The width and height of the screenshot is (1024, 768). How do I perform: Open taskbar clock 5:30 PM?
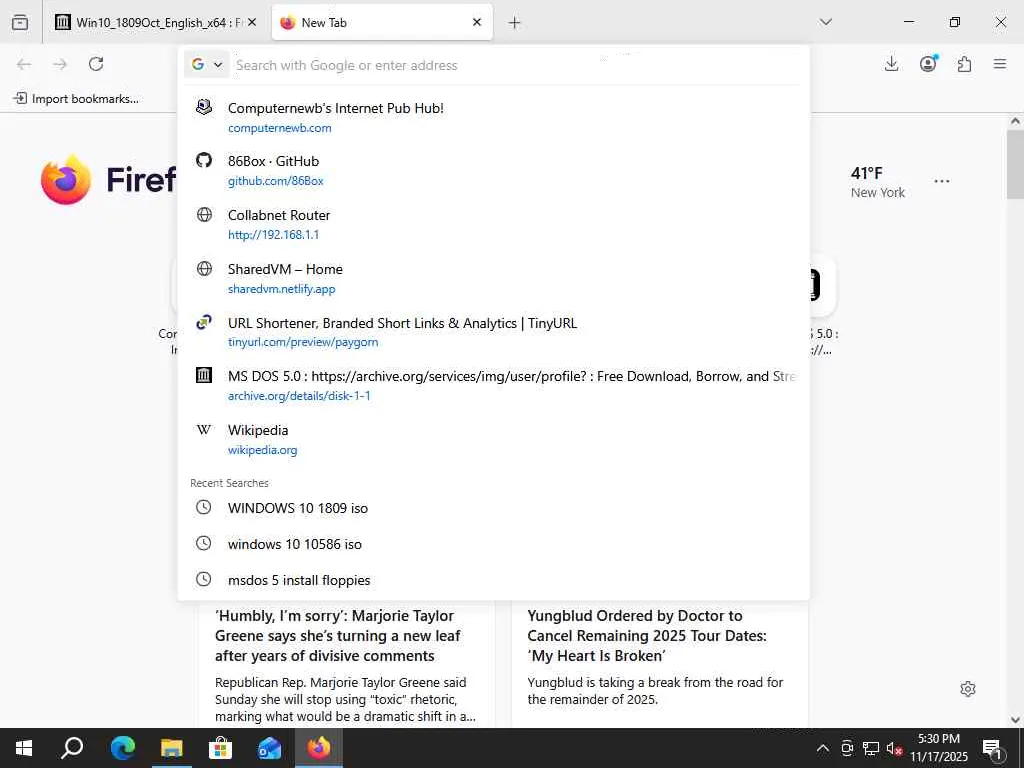pyautogui.click(x=939, y=748)
